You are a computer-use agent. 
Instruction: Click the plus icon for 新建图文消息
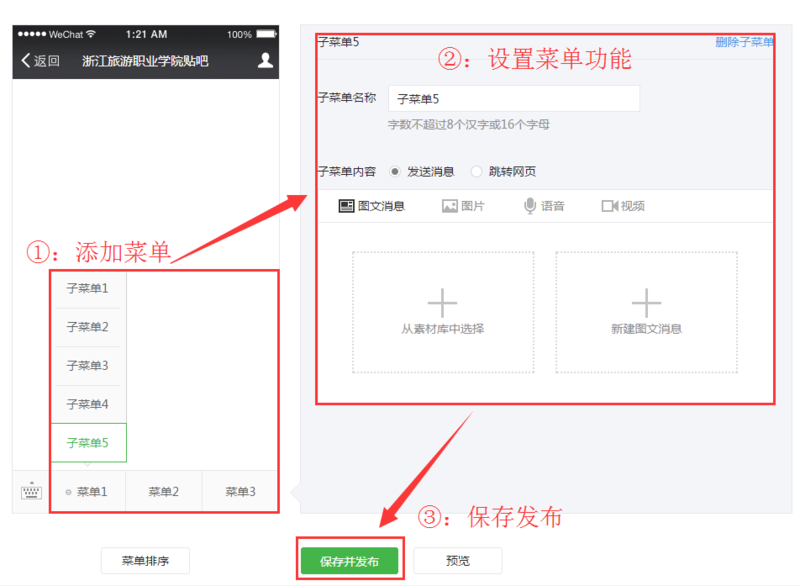pyautogui.click(x=646, y=303)
